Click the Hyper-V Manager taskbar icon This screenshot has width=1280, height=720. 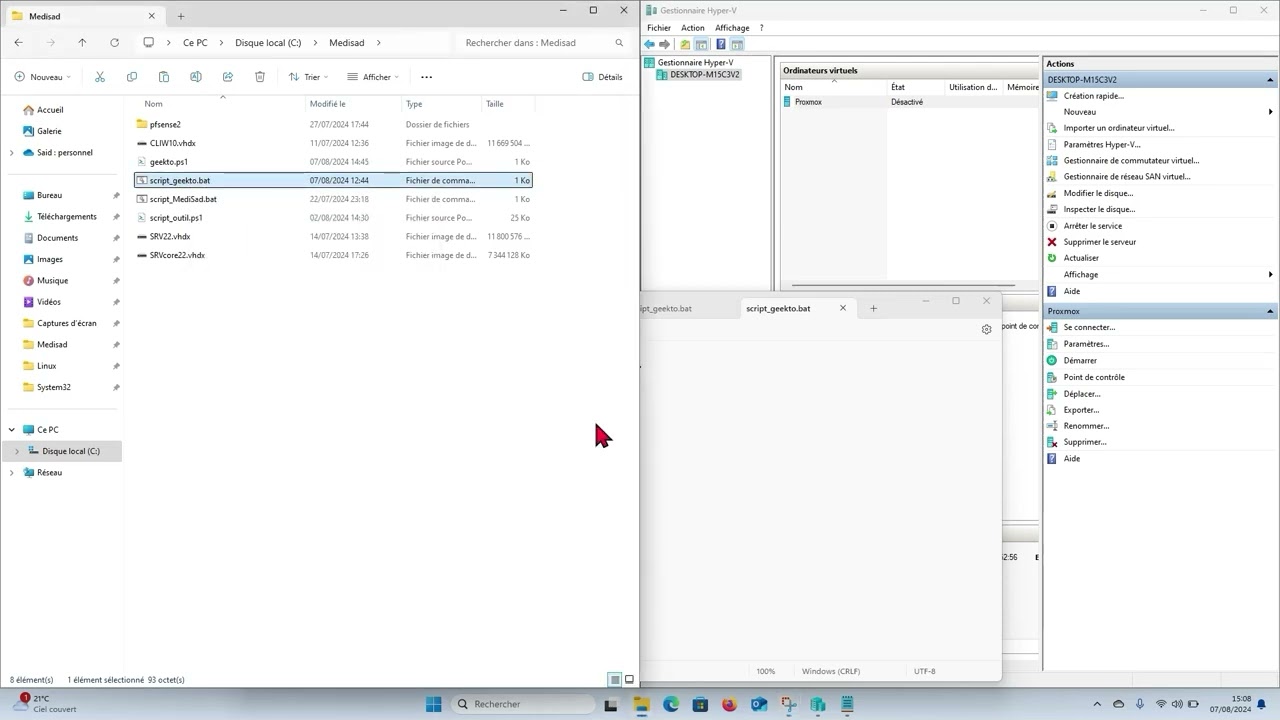click(818, 705)
